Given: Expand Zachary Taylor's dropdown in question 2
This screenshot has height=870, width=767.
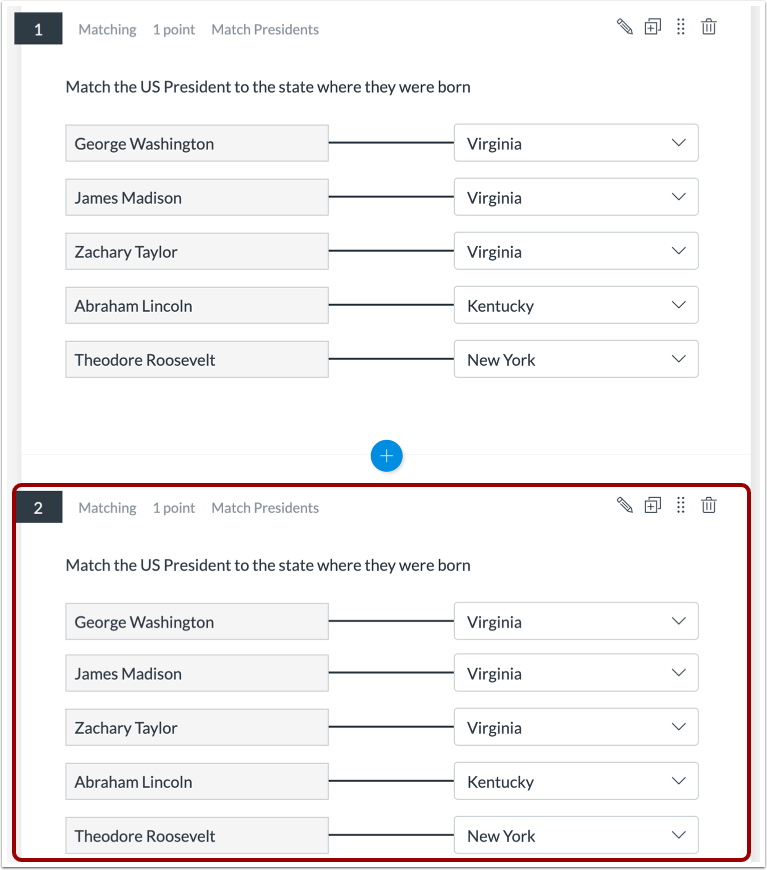Looking at the screenshot, I should pos(576,727).
